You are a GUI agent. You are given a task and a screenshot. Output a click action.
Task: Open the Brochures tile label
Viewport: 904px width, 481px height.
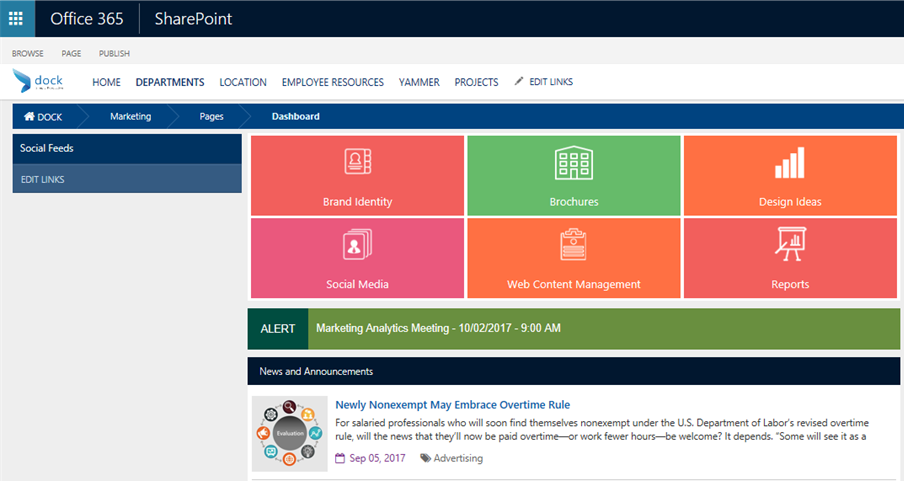click(x=574, y=202)
